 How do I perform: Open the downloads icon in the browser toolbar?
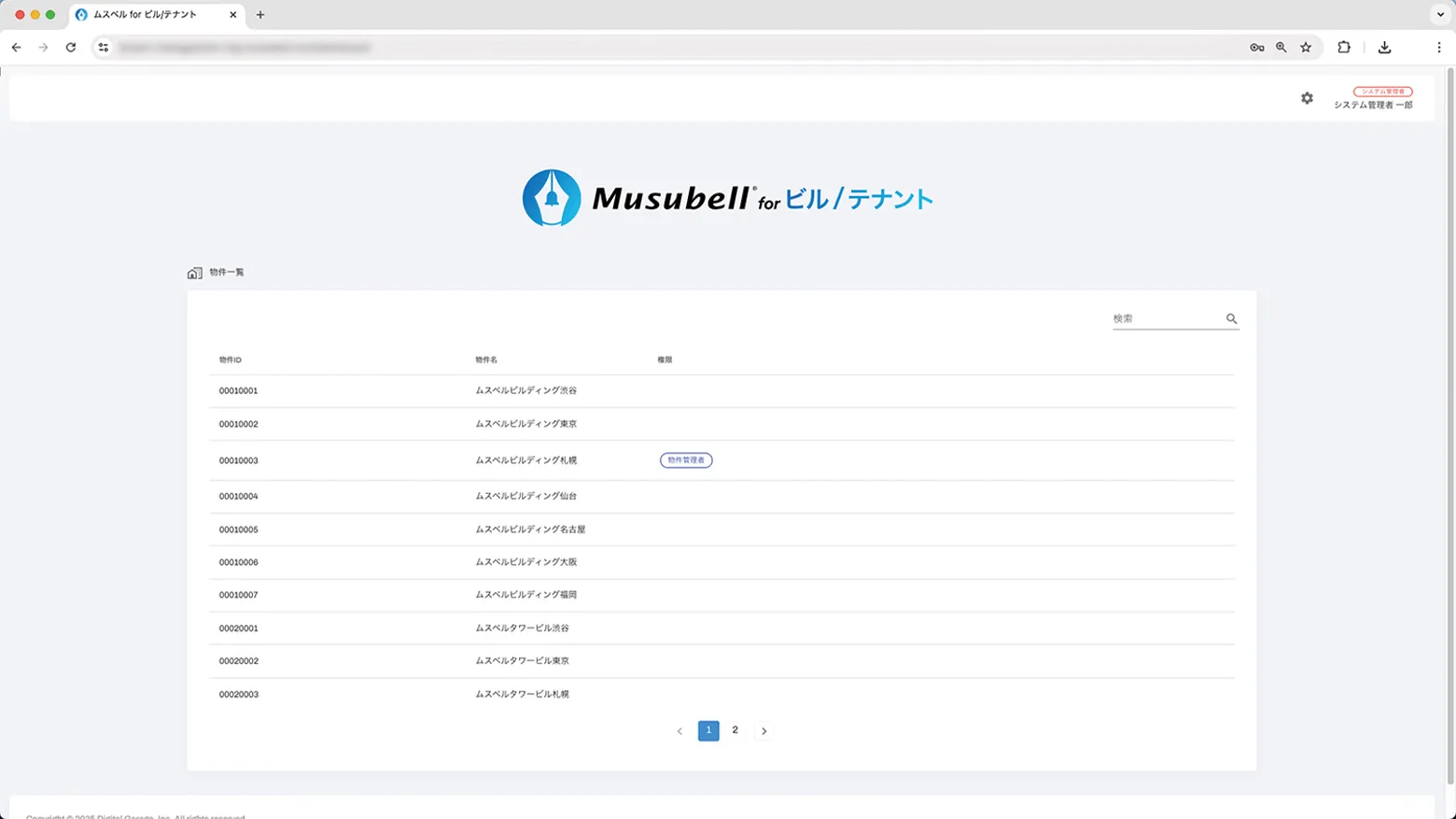[x=1385, y=47]
